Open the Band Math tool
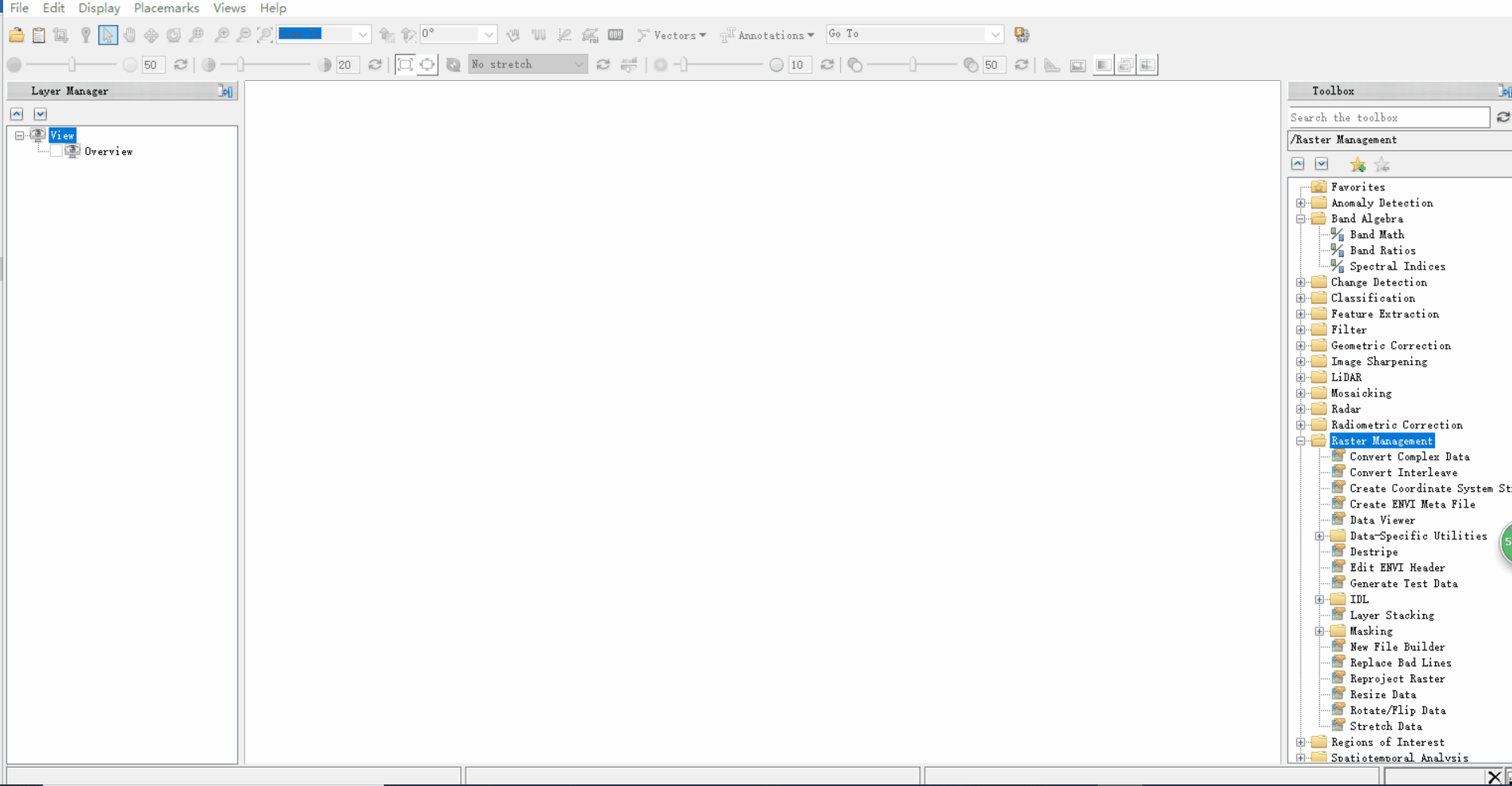Viewport: 1512px width, 786px height. [1376, 235]
